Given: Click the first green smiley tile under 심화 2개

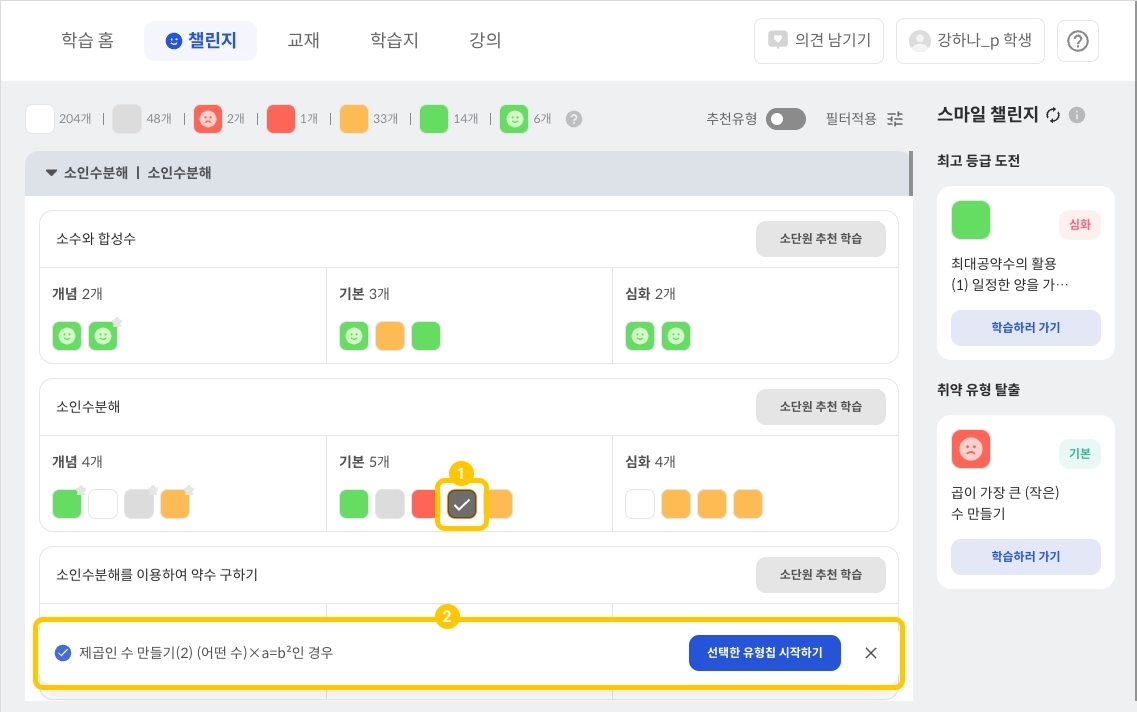Looking at the screenshot, I should (640, 336).
